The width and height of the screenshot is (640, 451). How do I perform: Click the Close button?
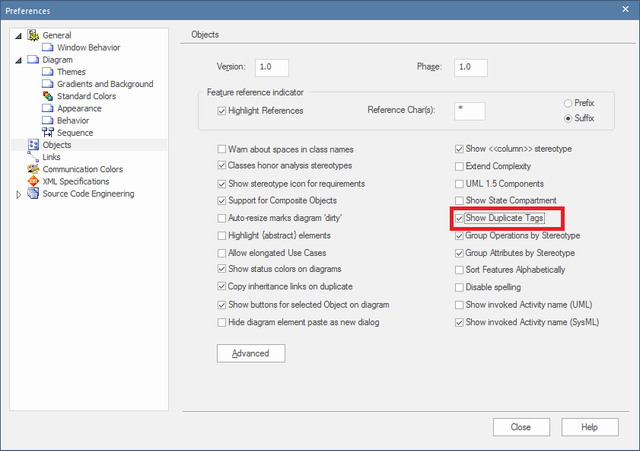click(521, 427)
